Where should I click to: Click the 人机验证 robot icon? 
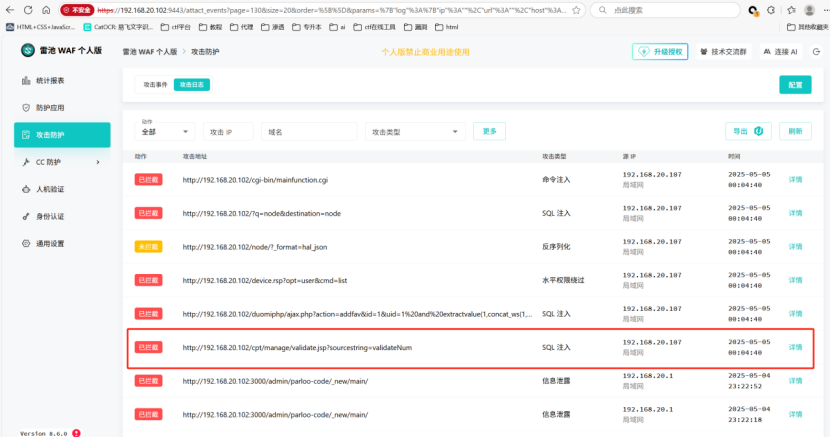click(x=26, y=189)
